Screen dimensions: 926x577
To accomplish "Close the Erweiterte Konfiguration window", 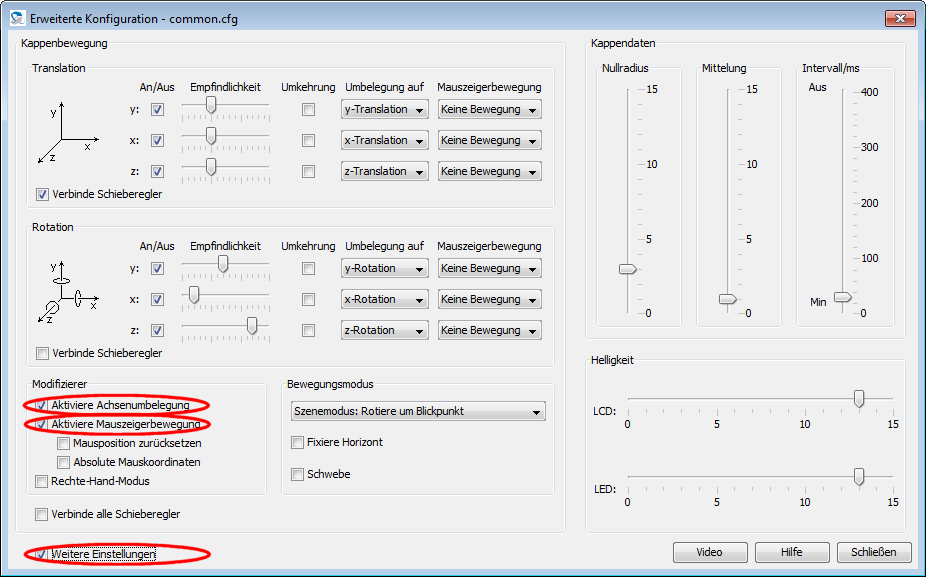I will click(x=900, y=17).
